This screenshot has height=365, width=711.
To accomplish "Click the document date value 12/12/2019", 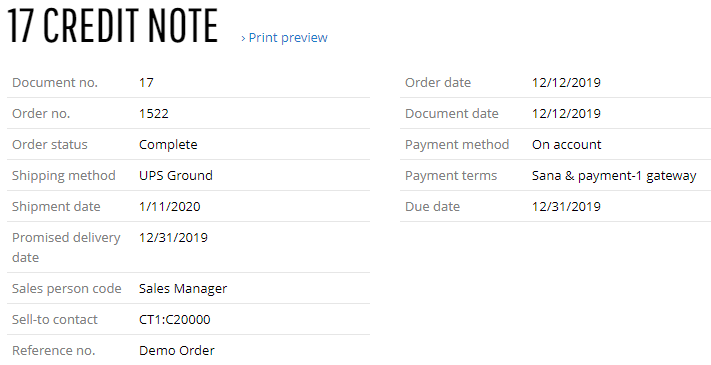I will coord(566,113).
